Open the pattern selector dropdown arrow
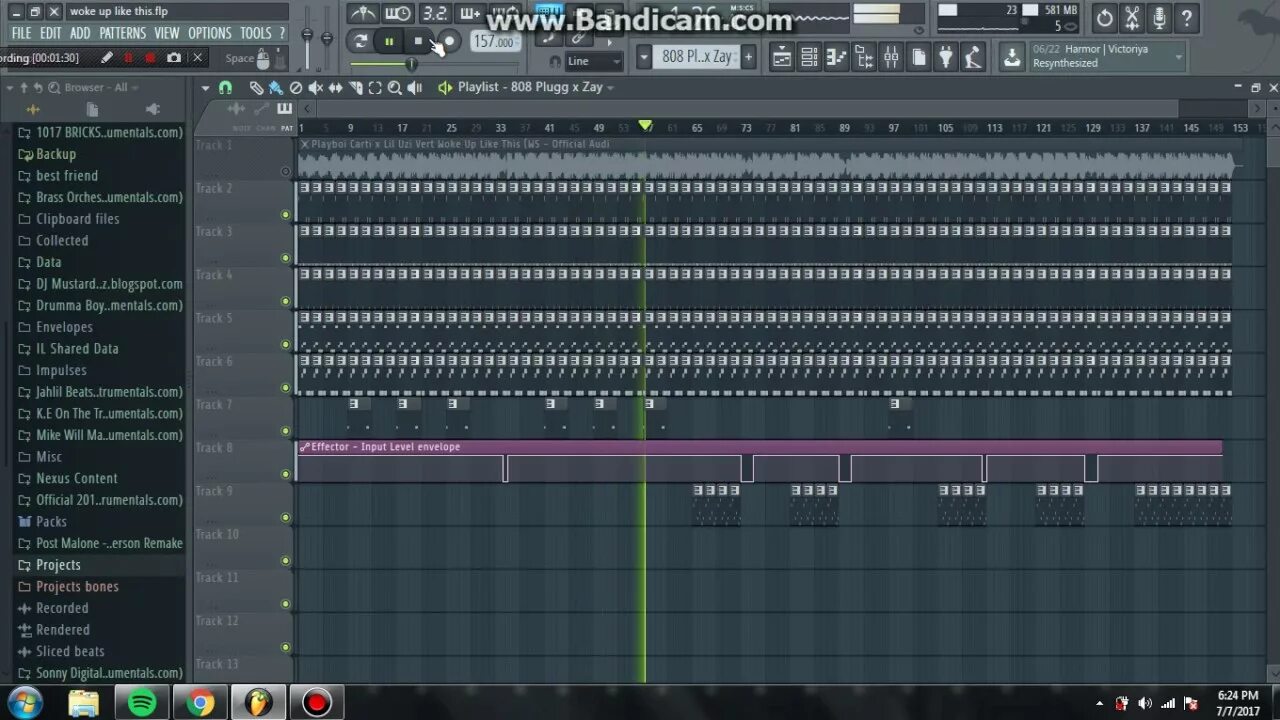The width and height of the screenshot is (1280, 720). tap(643, 57)
